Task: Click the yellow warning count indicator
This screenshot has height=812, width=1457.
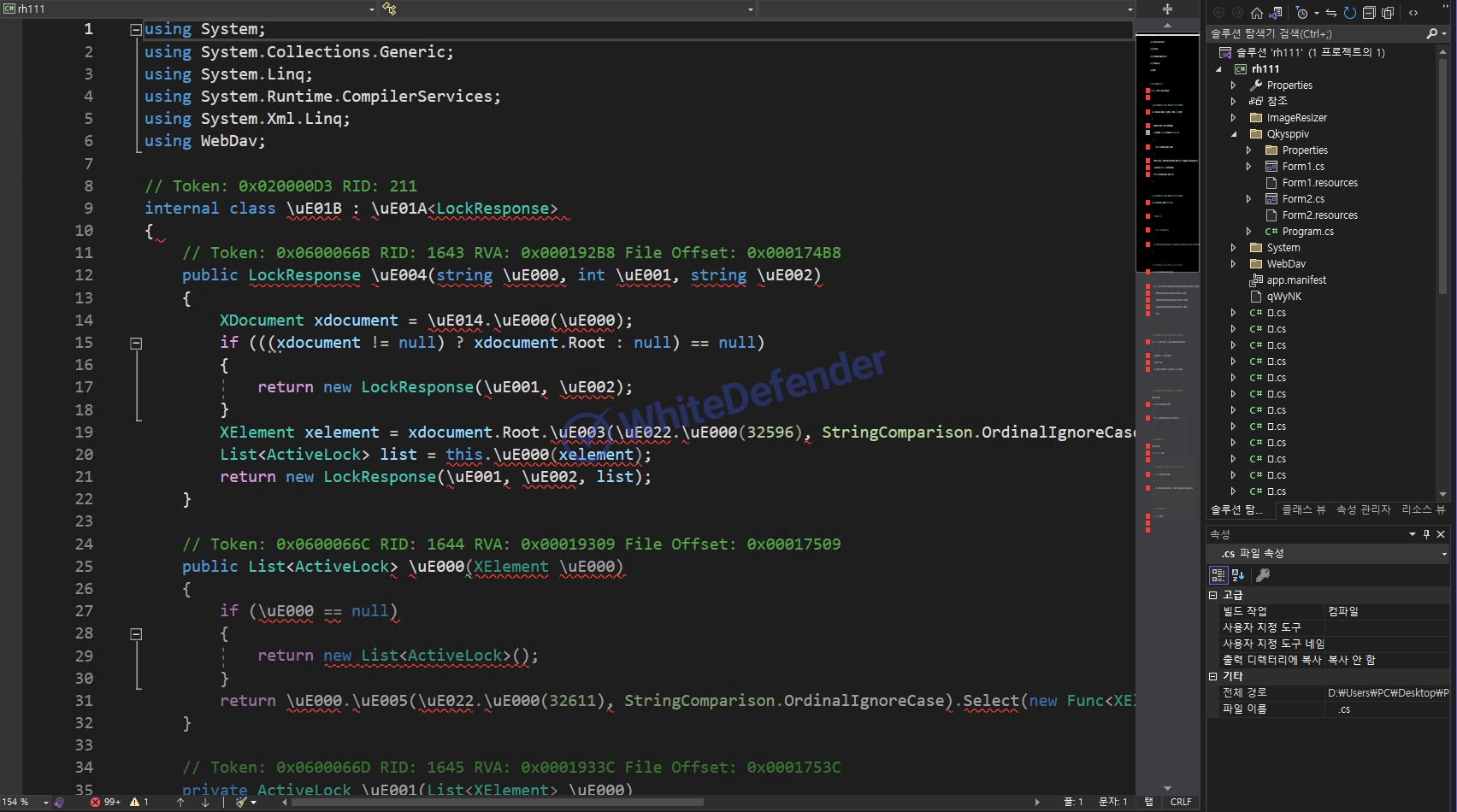Action: pyautogui.click(x=139, y=802)
